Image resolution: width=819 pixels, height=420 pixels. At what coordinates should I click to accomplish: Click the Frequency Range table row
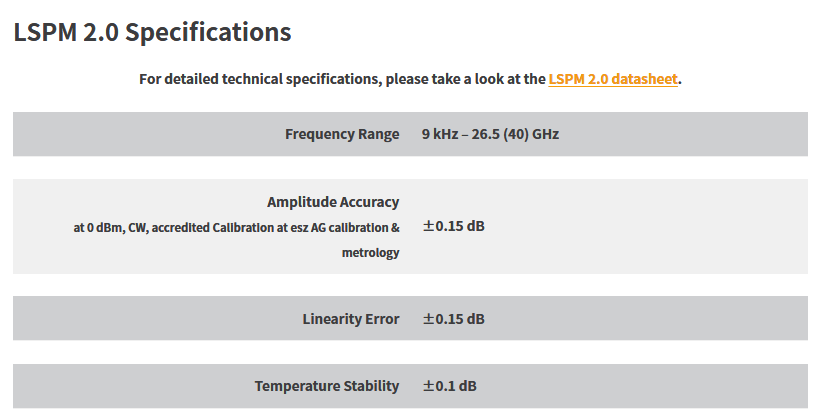[x=410, y=134]
